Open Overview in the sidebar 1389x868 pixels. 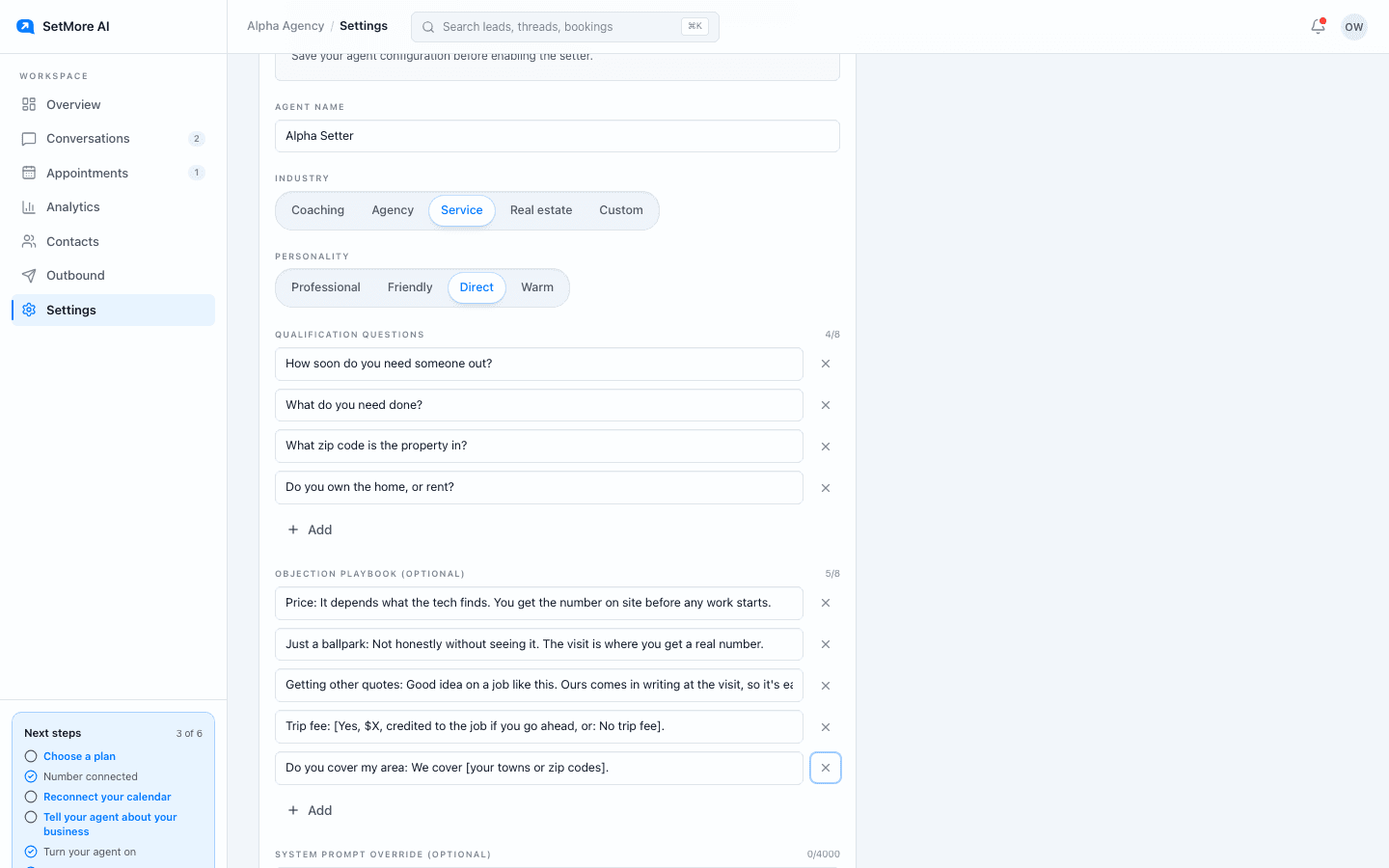coord(113,104)
